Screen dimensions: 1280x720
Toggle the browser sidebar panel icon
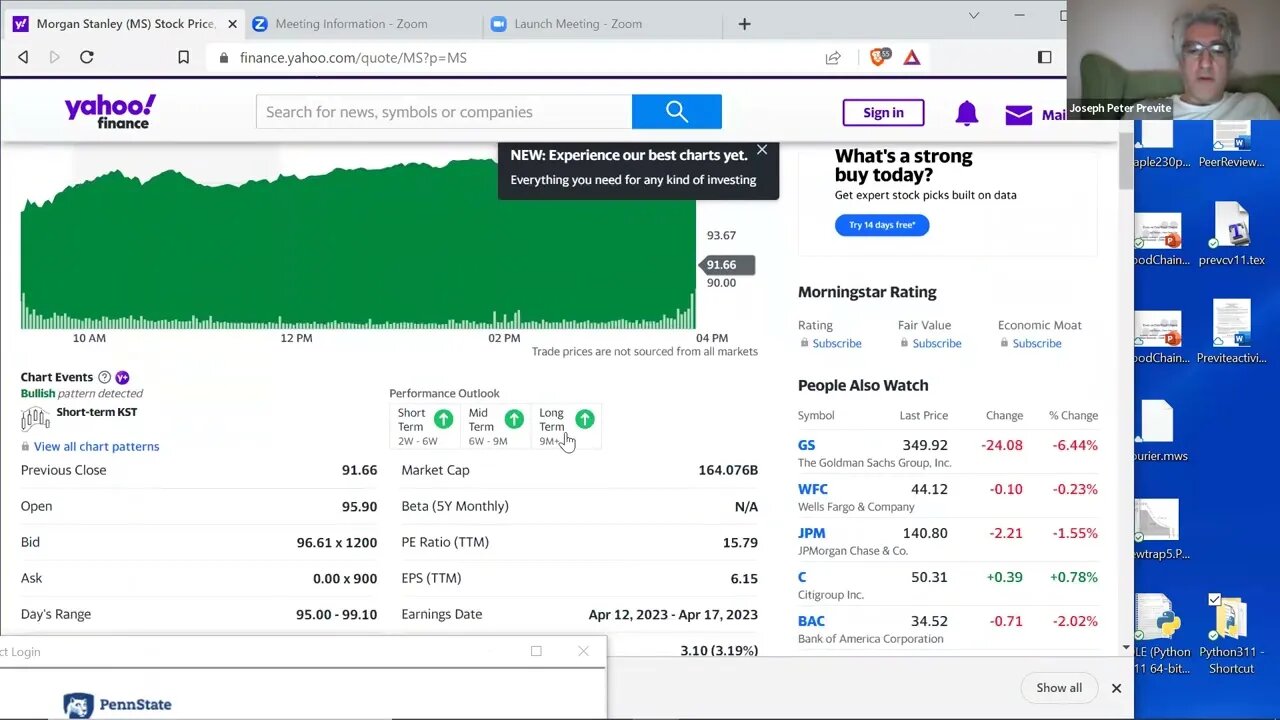[1044, 58]
